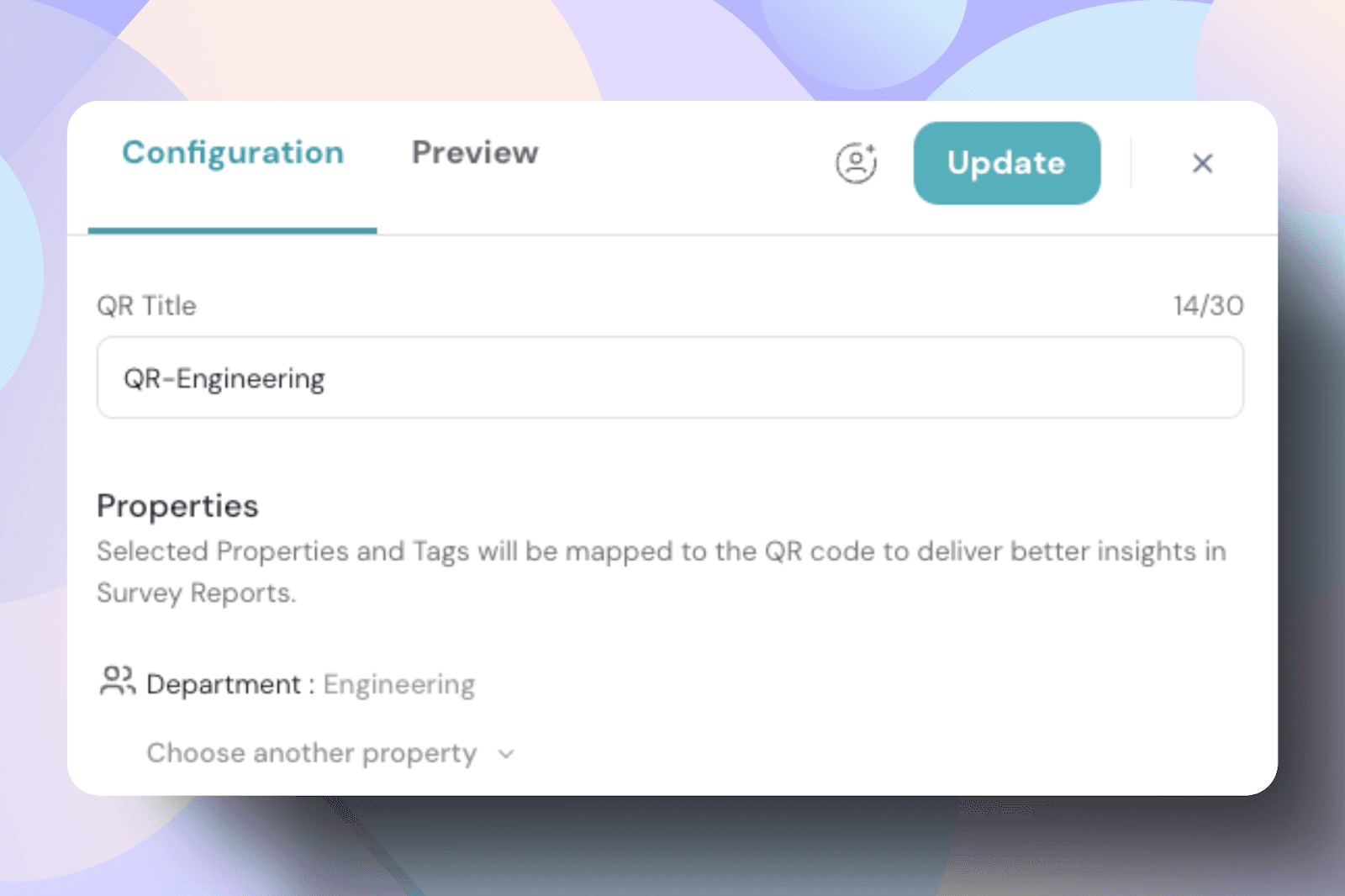
Task: Click the user sparkle avatar icon
Action: tap(856, 163)
